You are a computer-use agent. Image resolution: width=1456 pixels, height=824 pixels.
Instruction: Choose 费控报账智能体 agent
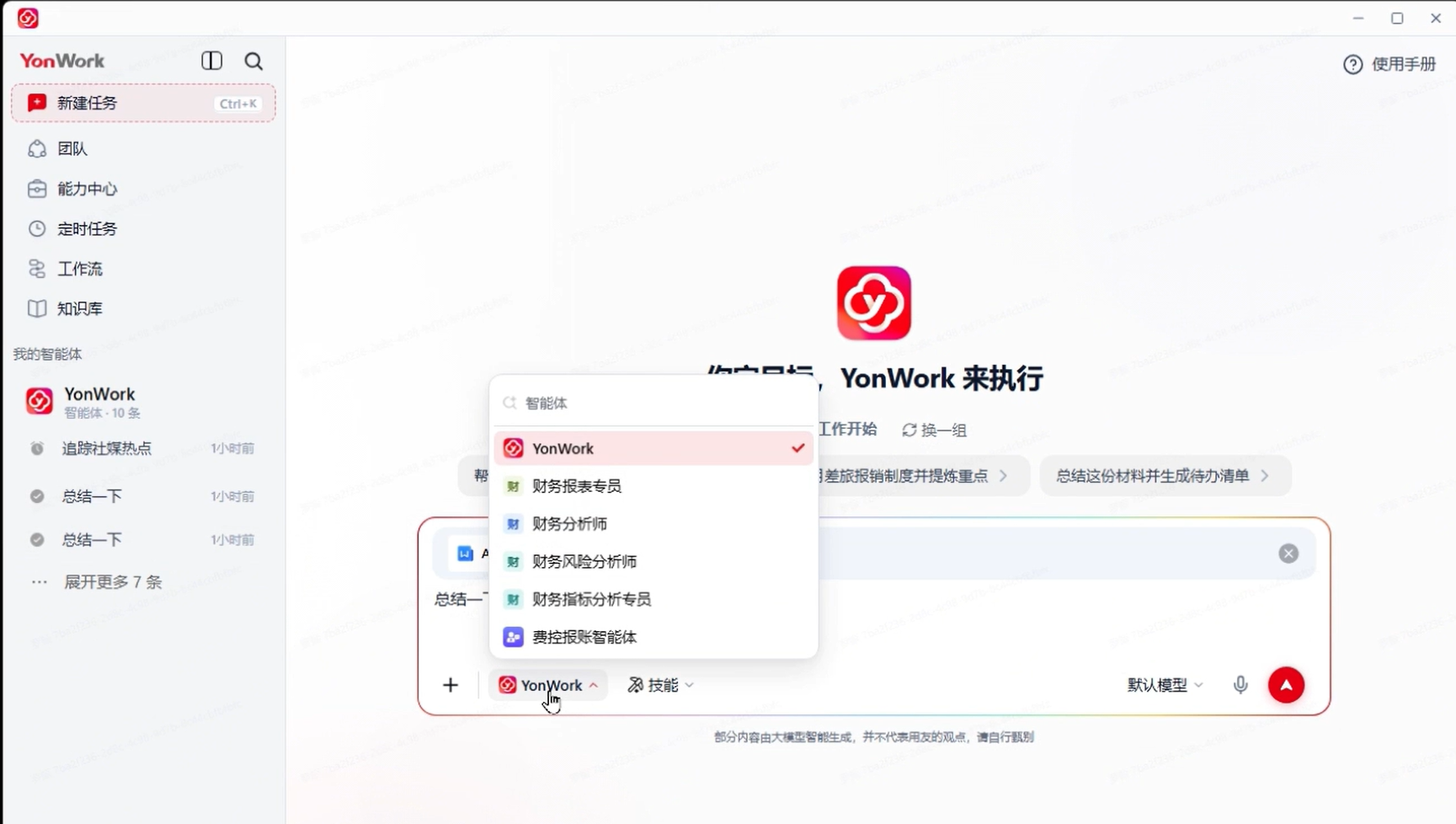(x=653, y=637)
